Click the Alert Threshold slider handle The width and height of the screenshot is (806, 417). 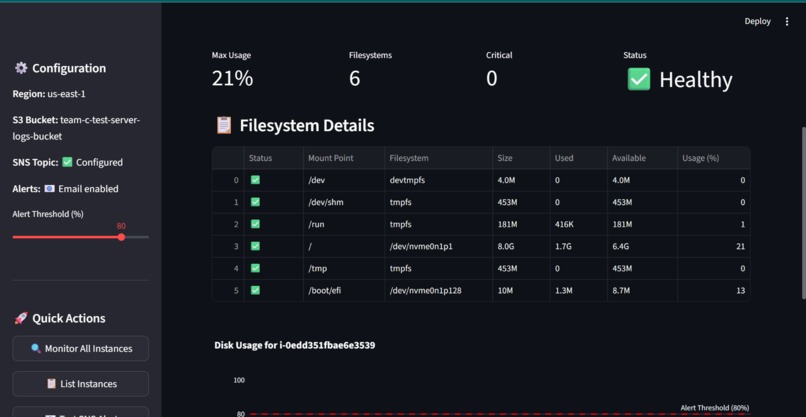coord(121,237)
